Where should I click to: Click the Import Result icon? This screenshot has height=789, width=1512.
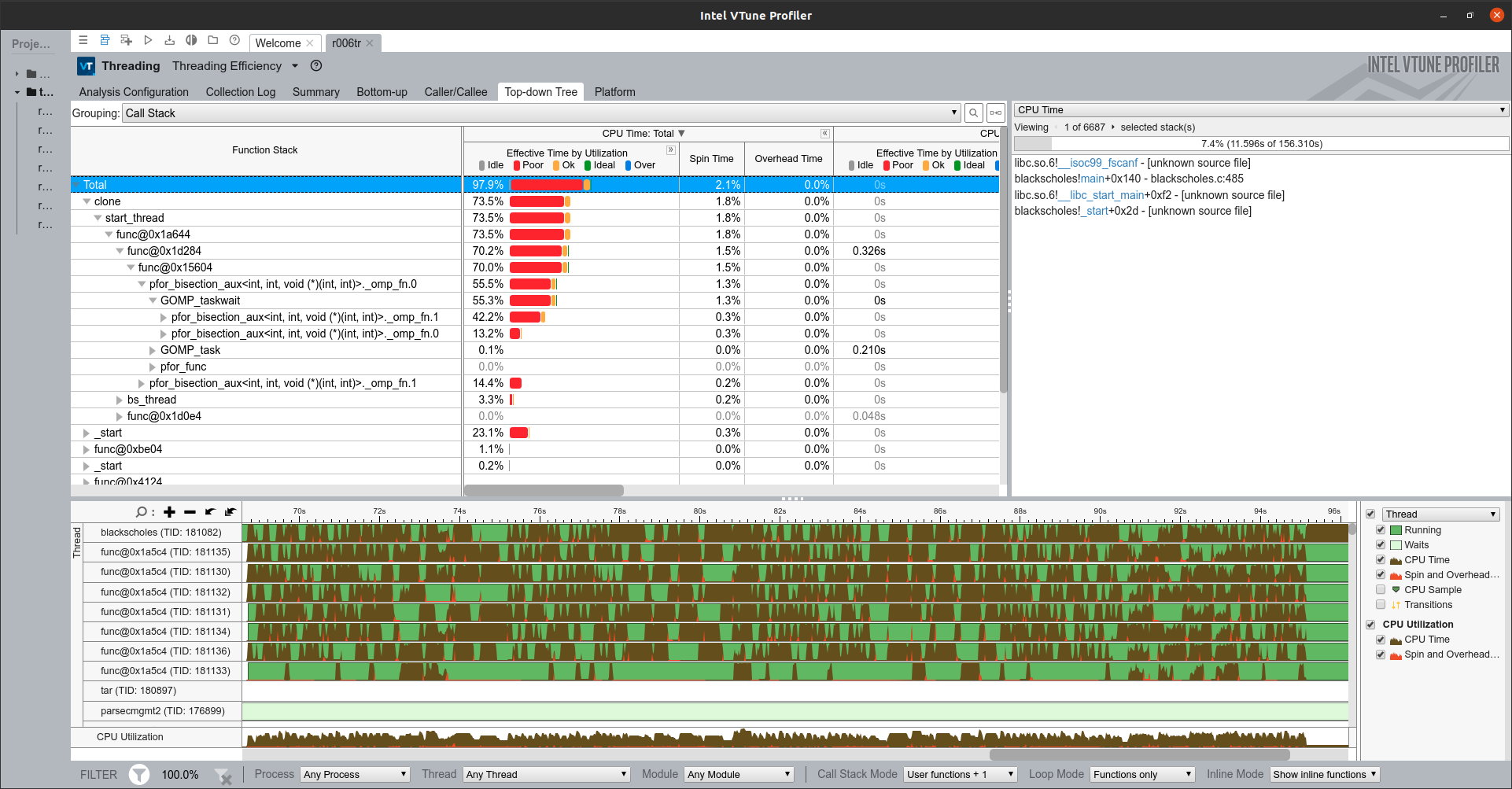pos(169,40)
